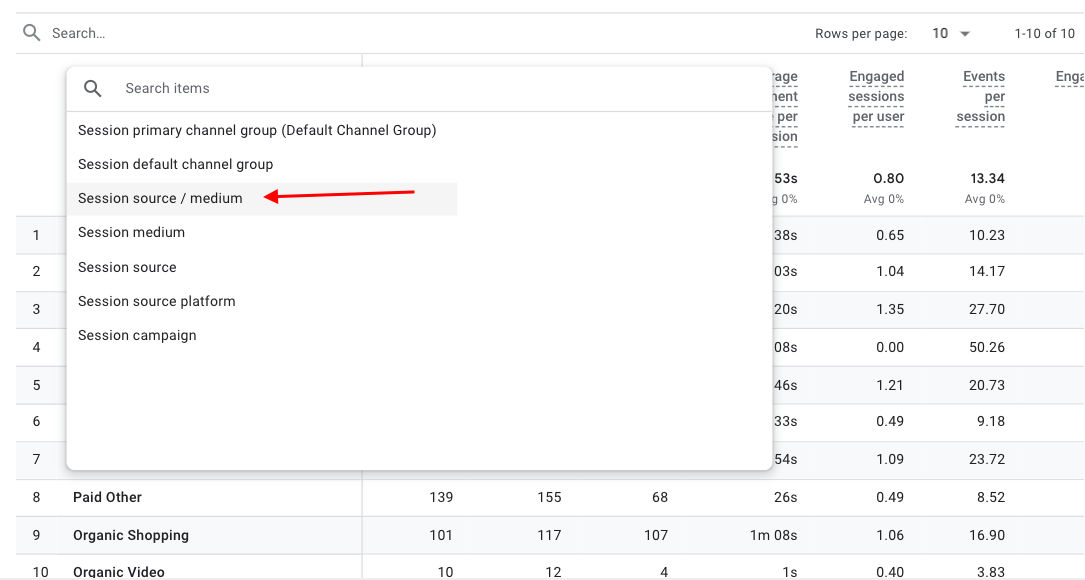
Task: Click the 13.34 events per session total
Action: pos(986,178)
